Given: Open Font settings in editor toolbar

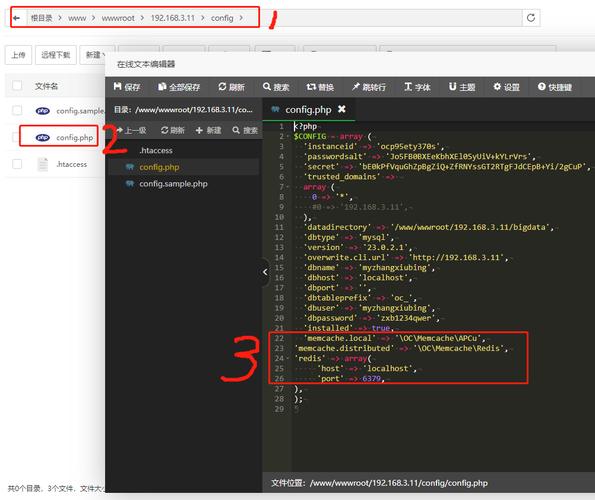Looking at the screenshot, I should (417, 87).
